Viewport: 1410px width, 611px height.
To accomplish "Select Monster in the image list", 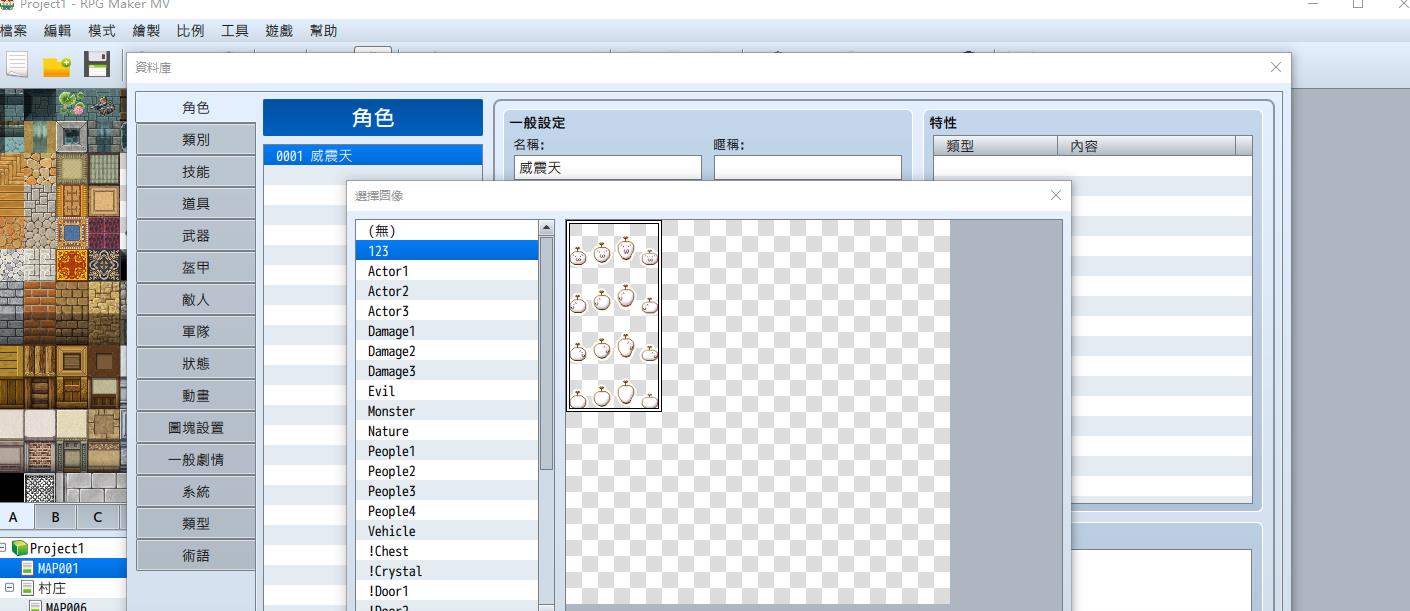I will tap(447, 411).
